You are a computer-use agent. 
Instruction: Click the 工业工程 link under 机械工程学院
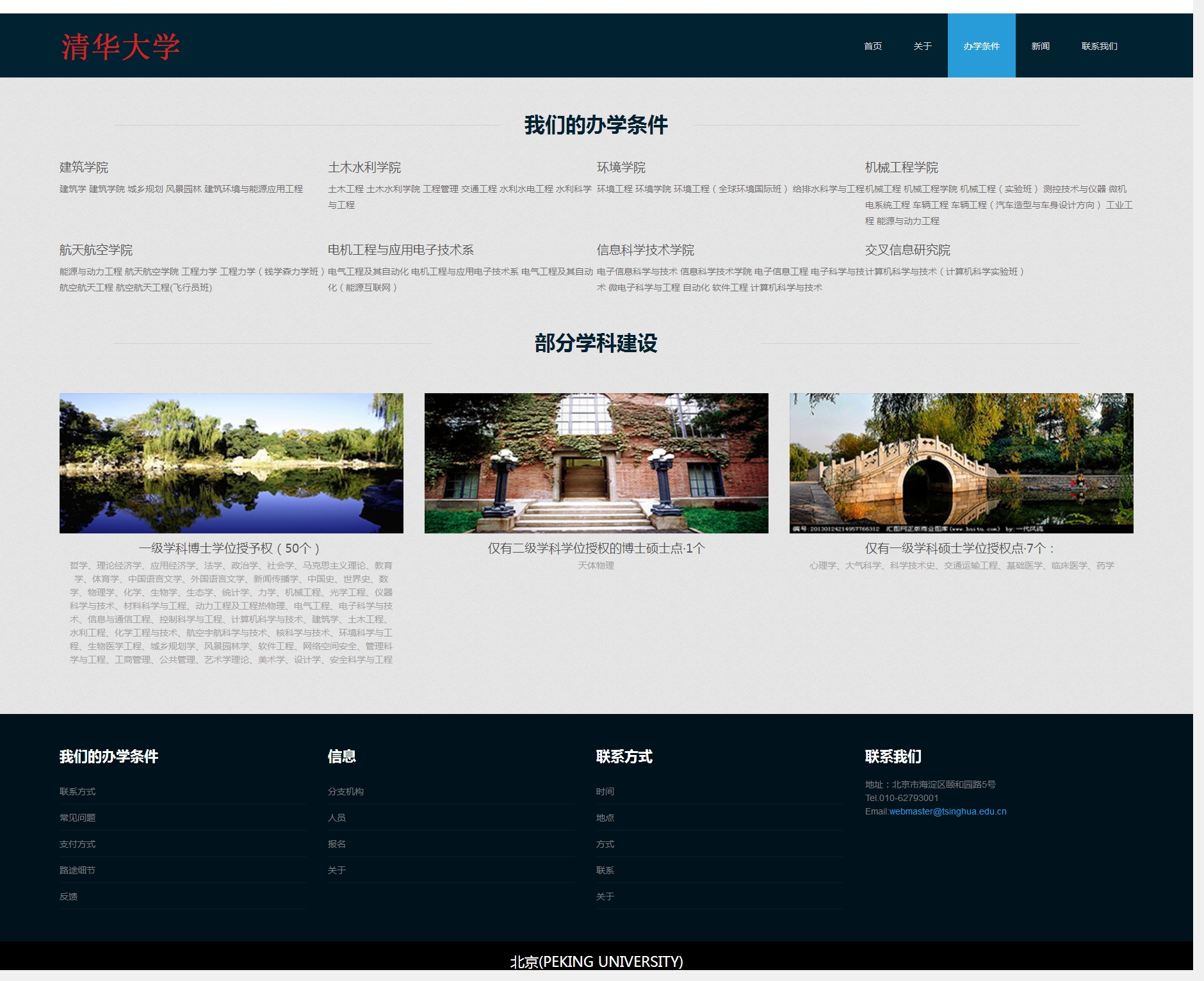[1119, 205]
